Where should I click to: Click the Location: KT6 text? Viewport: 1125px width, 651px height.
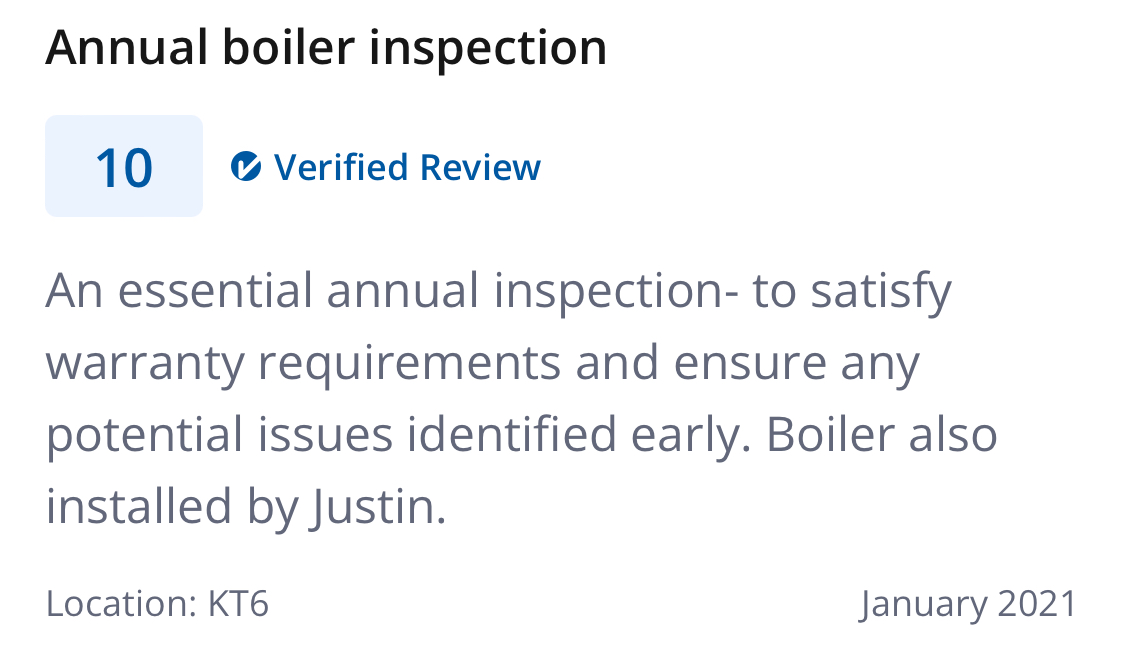pyautogui.click(x=157, y=603)
